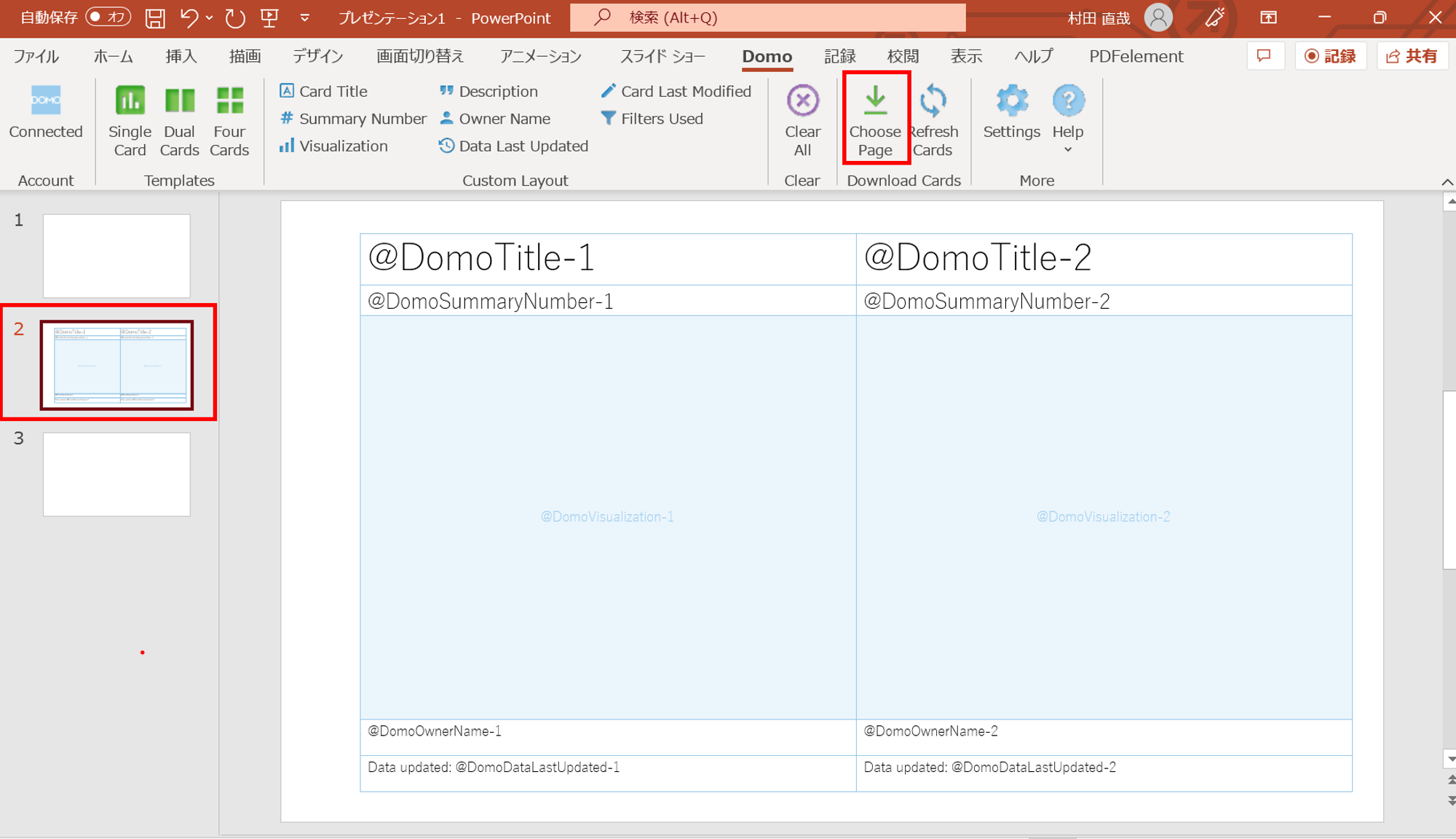Open the comments pane button
Image resolution: width=1456 pixels, height=839 pixels.
[x=1264, y=56]
